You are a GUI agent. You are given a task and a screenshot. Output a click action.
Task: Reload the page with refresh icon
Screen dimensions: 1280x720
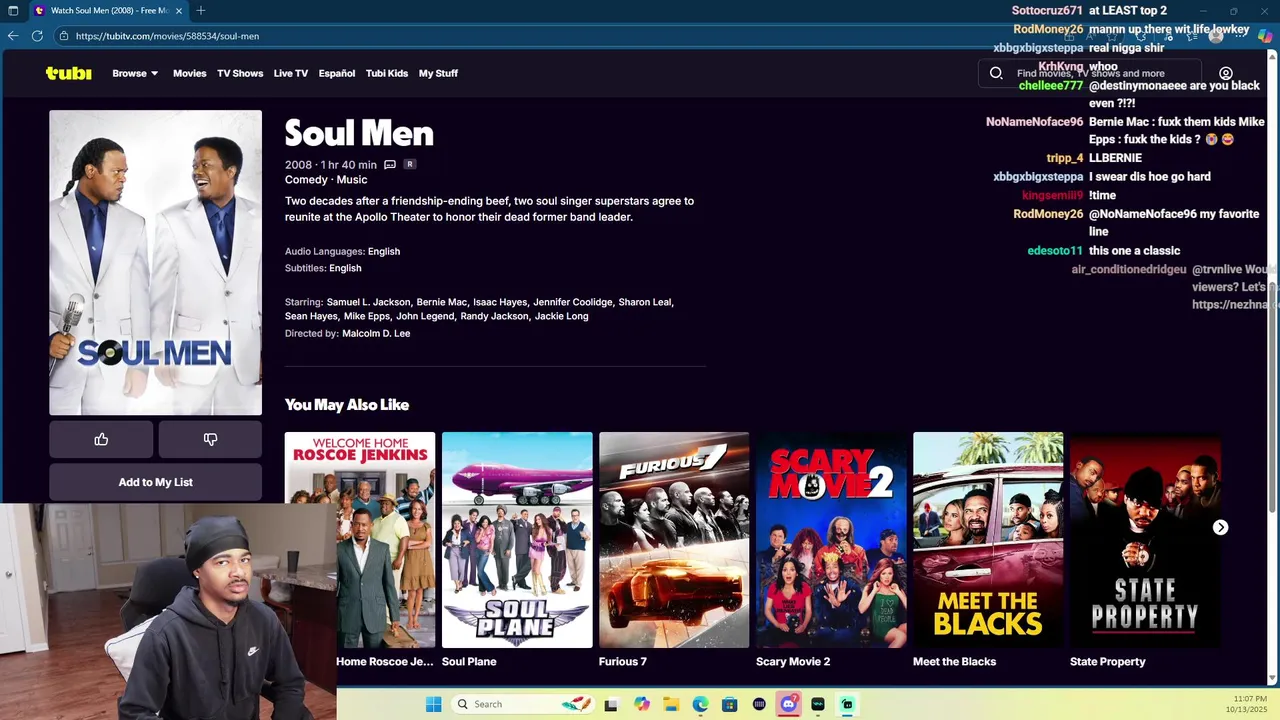[x=37, y=35]
